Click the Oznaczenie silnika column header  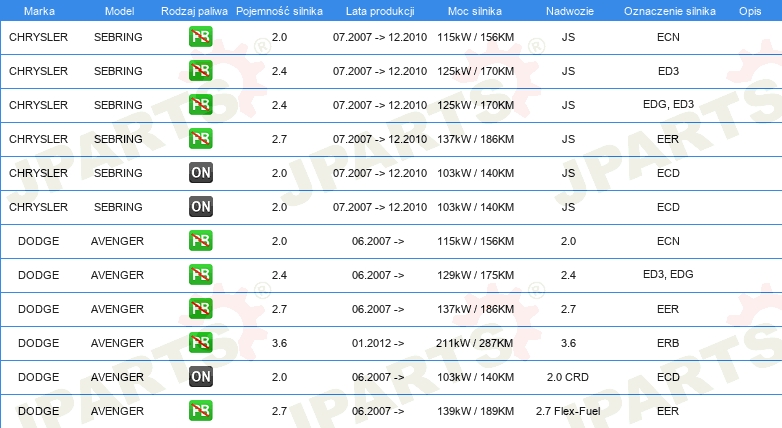click(x=669, y=11)
